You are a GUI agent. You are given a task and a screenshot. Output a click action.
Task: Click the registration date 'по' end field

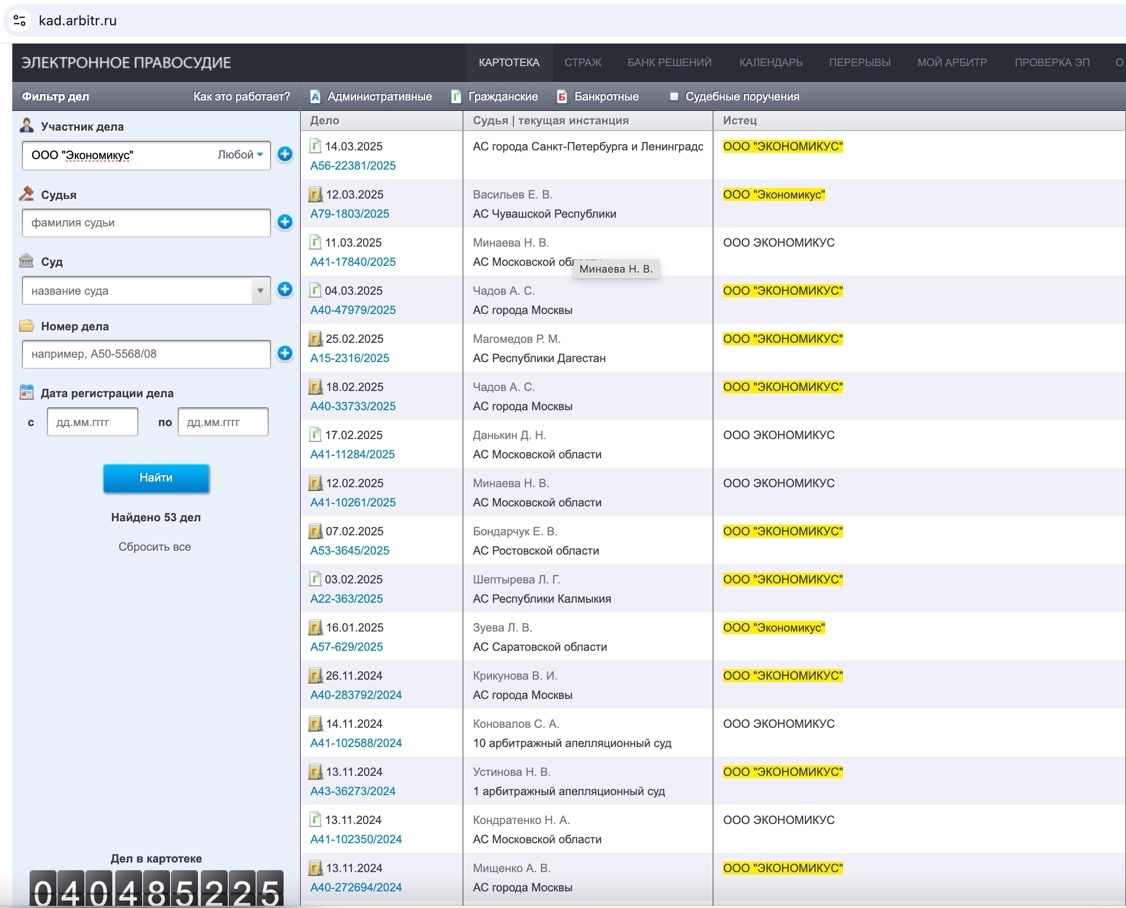click(x=223, y=422)
